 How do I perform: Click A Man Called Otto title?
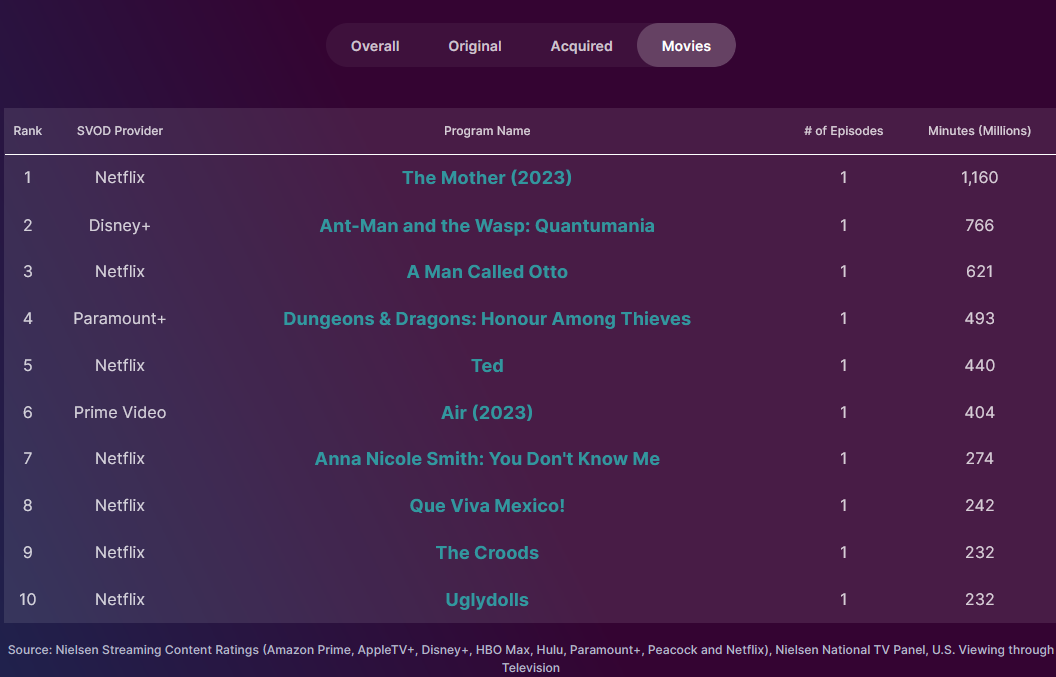click(487, 272)
